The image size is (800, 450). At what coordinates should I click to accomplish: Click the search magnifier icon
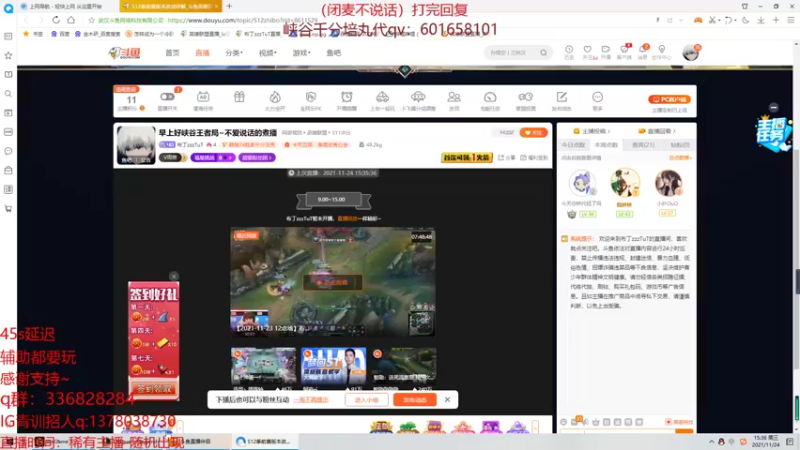(x=544, y=53)
